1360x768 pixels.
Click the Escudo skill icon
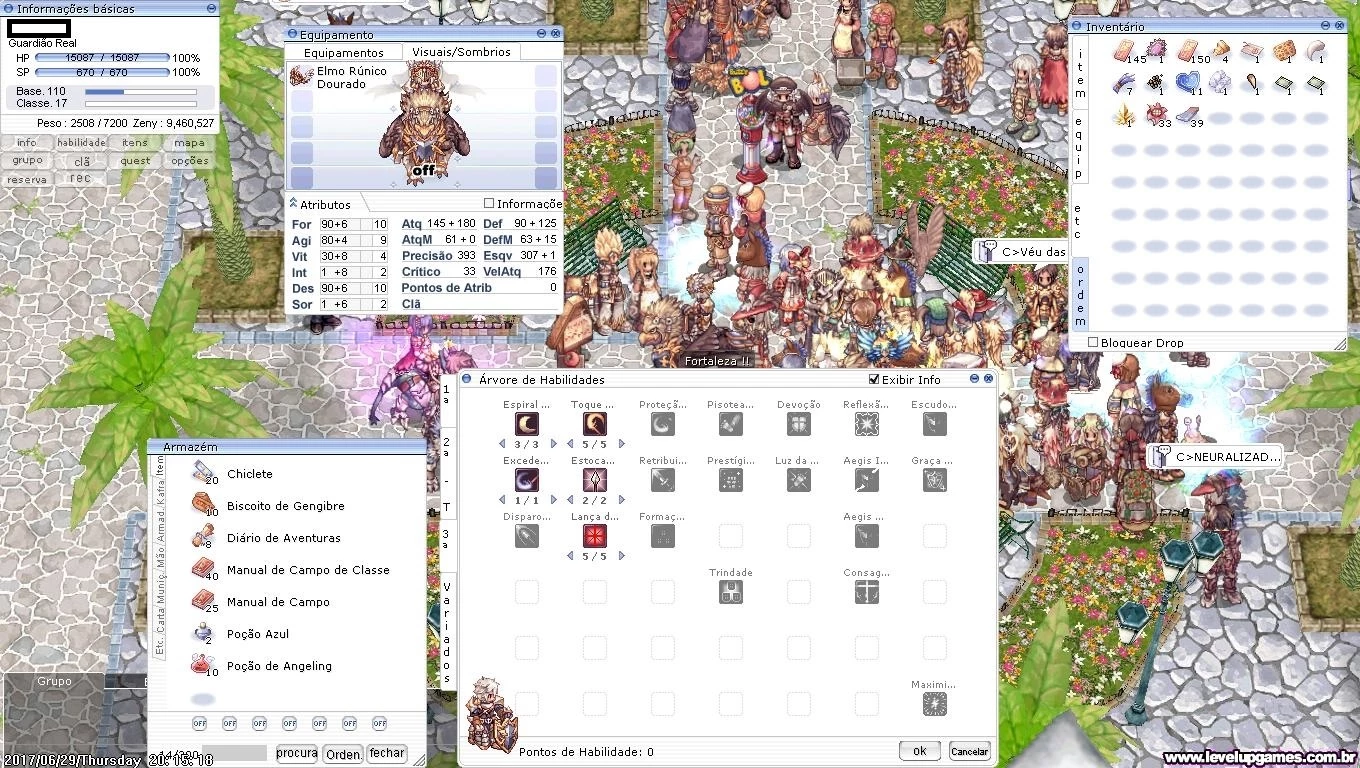(935, 424)
